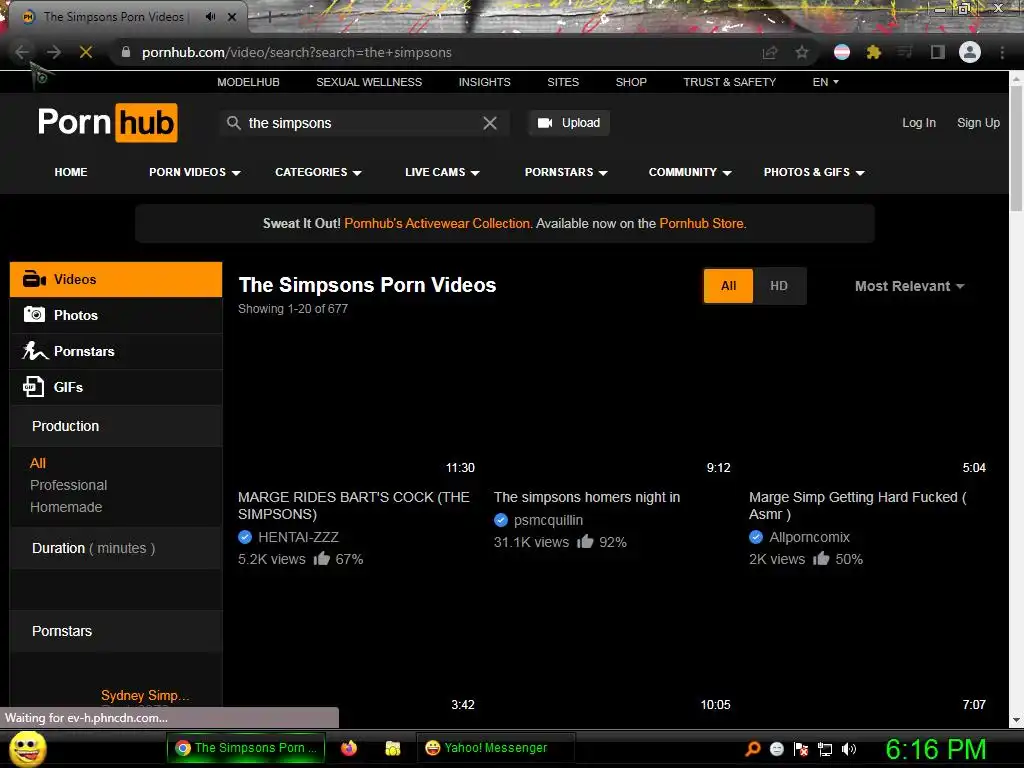Select the All production filter
This screenshot has height=768, width=1024.
38,463
